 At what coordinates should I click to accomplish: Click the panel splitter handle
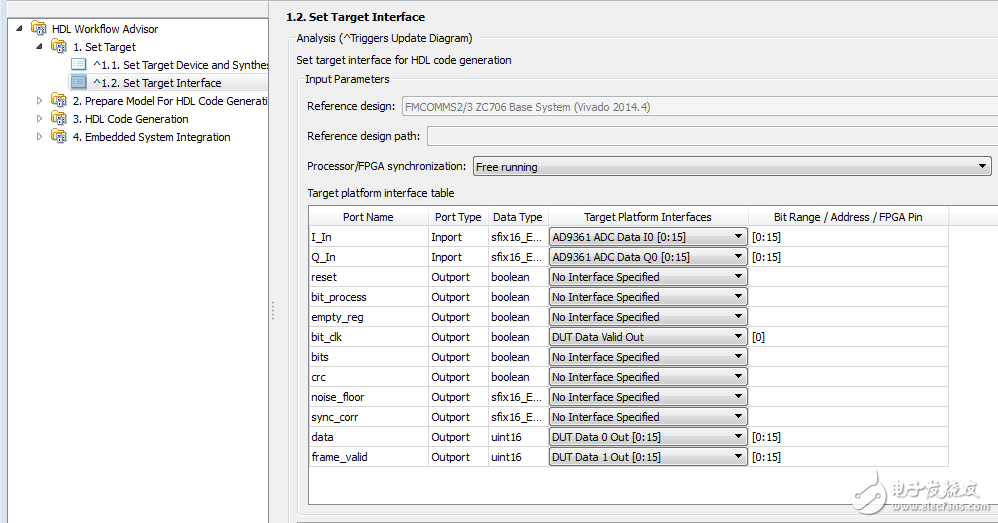point(272,312)
